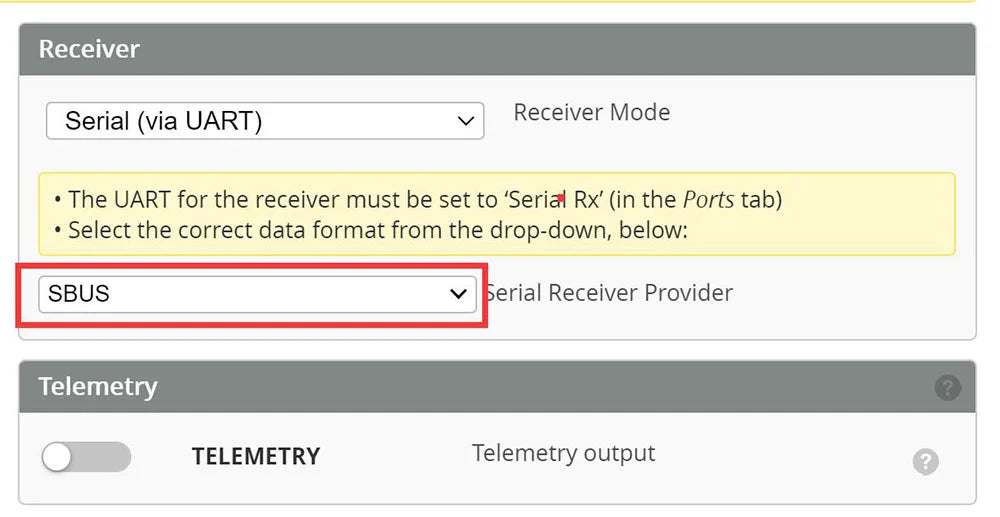
Task: Enable the TELEMETRY toggle switch
Action: [x=86, y=457]
